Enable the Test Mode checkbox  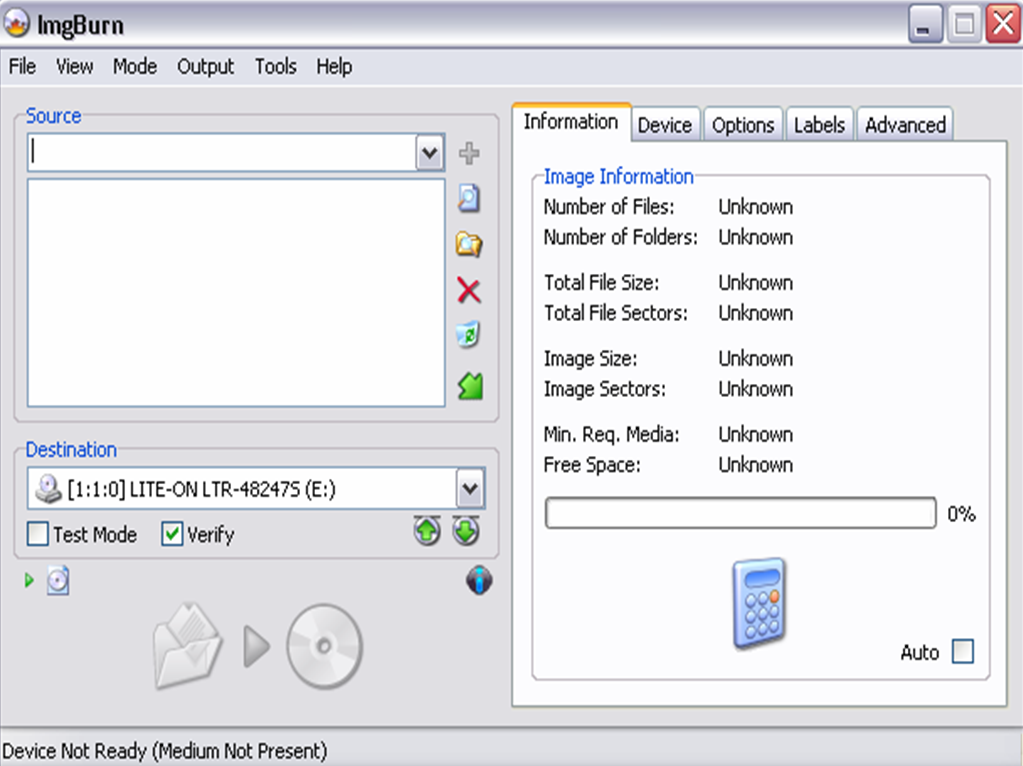tap(38, 534)
